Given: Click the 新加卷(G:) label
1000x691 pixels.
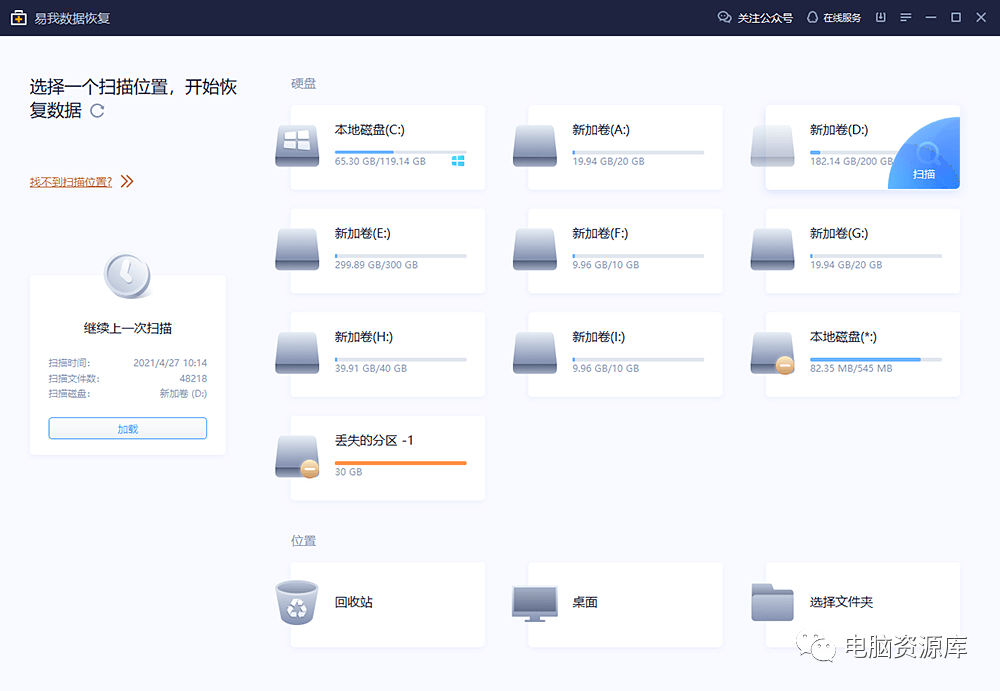Looking at the screenshot, I should [839, 234].
